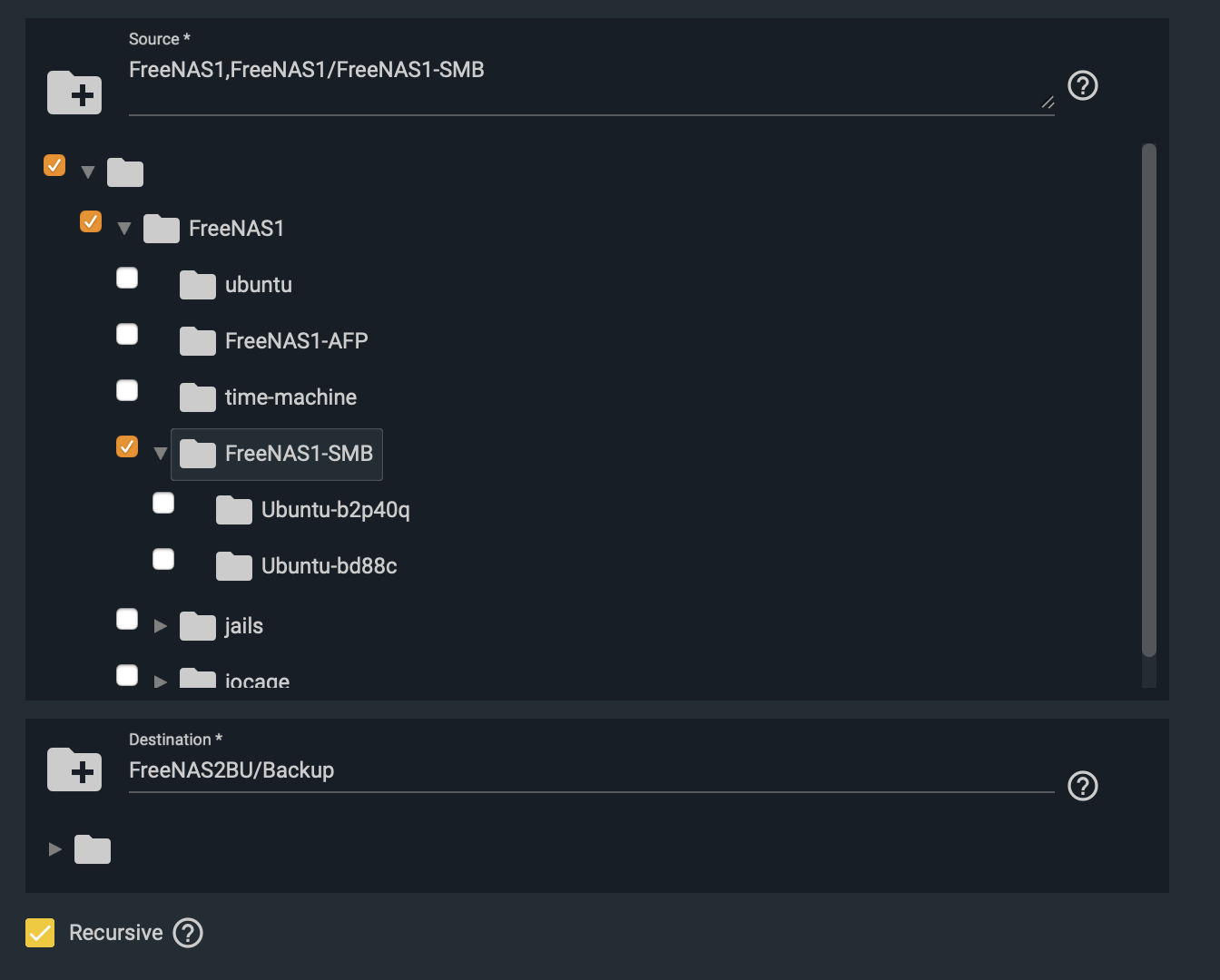Select the Ubuntu-bd88c folder icon

(234, 566)
